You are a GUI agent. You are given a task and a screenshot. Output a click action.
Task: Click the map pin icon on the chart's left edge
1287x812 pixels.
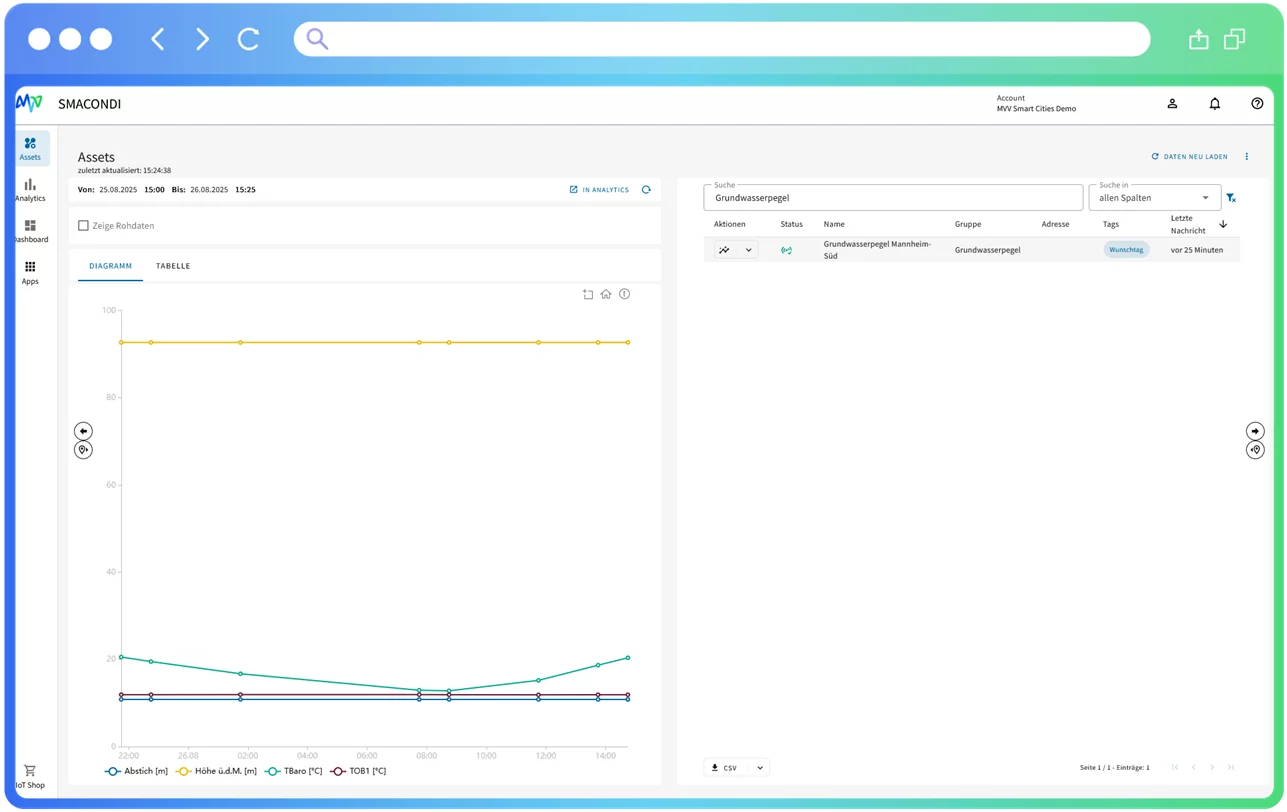(83, 450)
